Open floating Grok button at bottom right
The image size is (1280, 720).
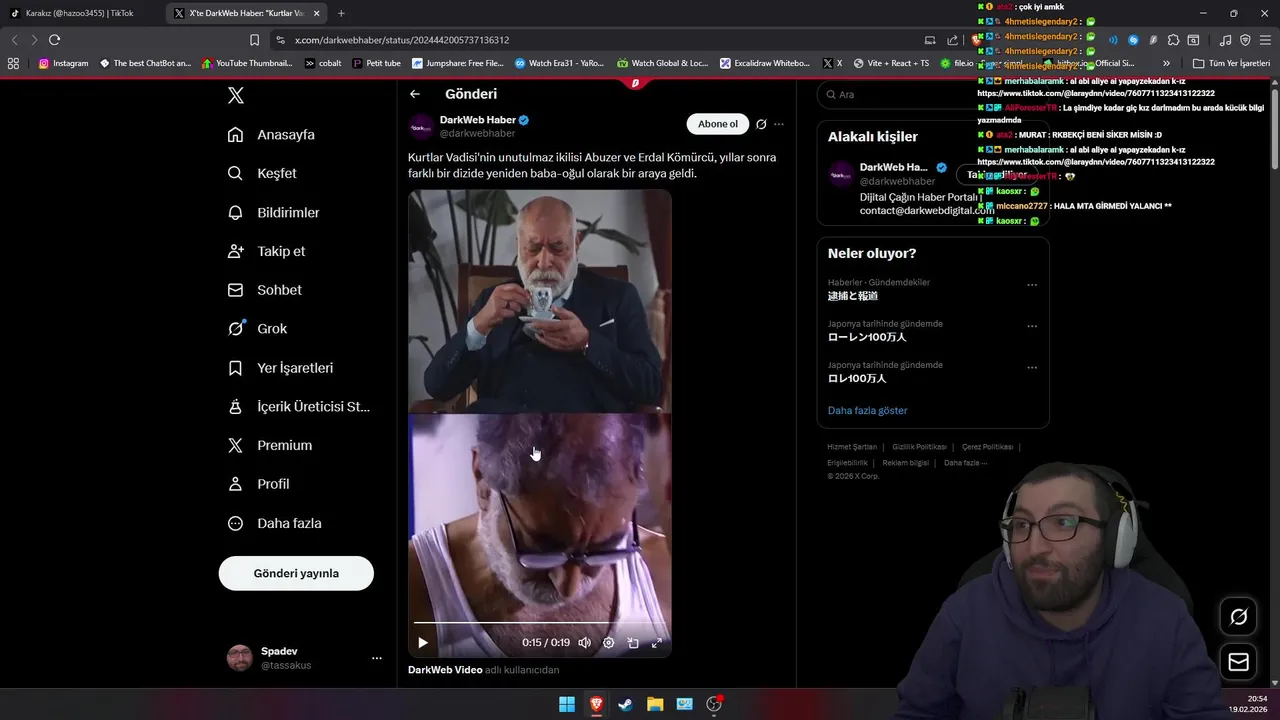[x=1238, y=616]
